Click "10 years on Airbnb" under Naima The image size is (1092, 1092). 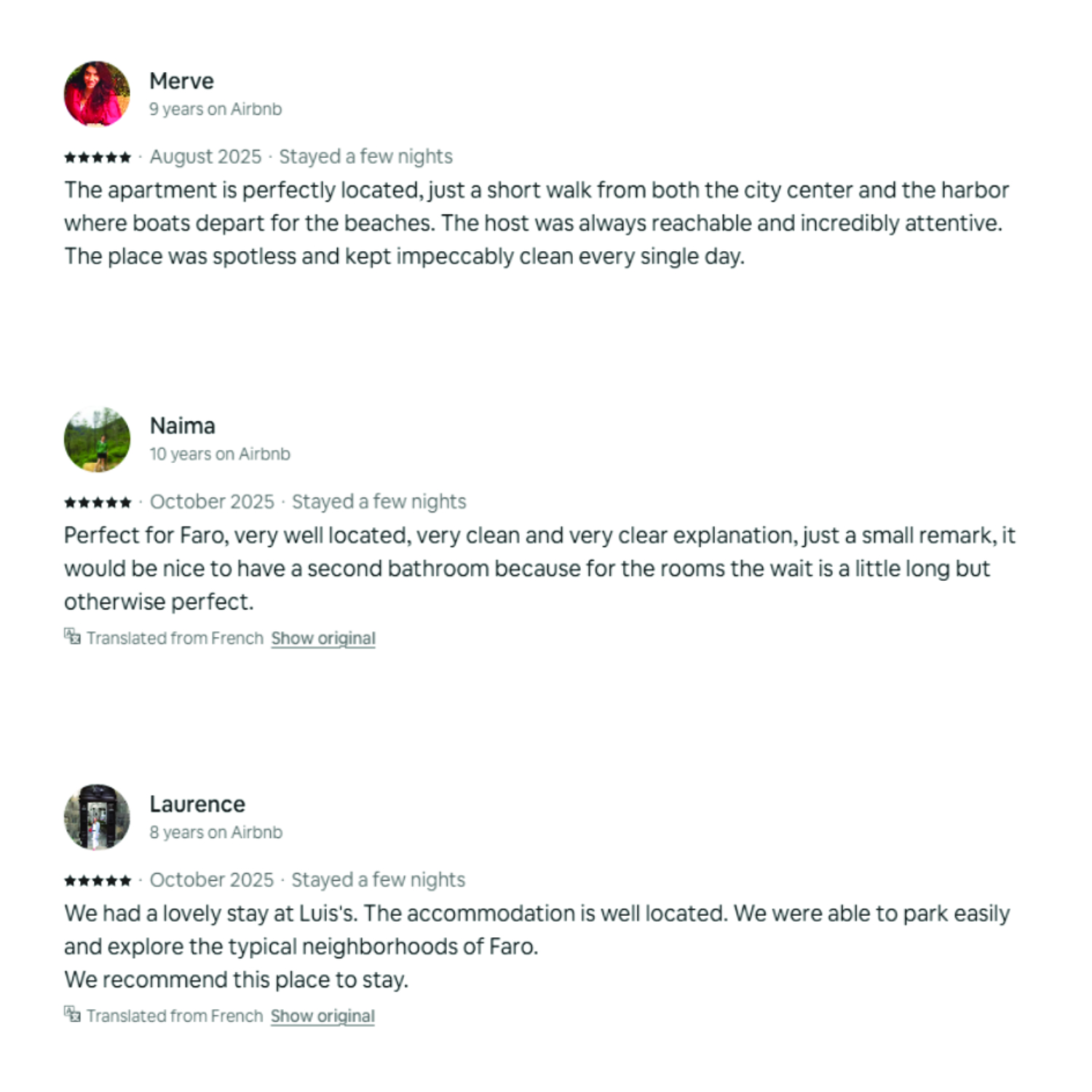(220, 454)
